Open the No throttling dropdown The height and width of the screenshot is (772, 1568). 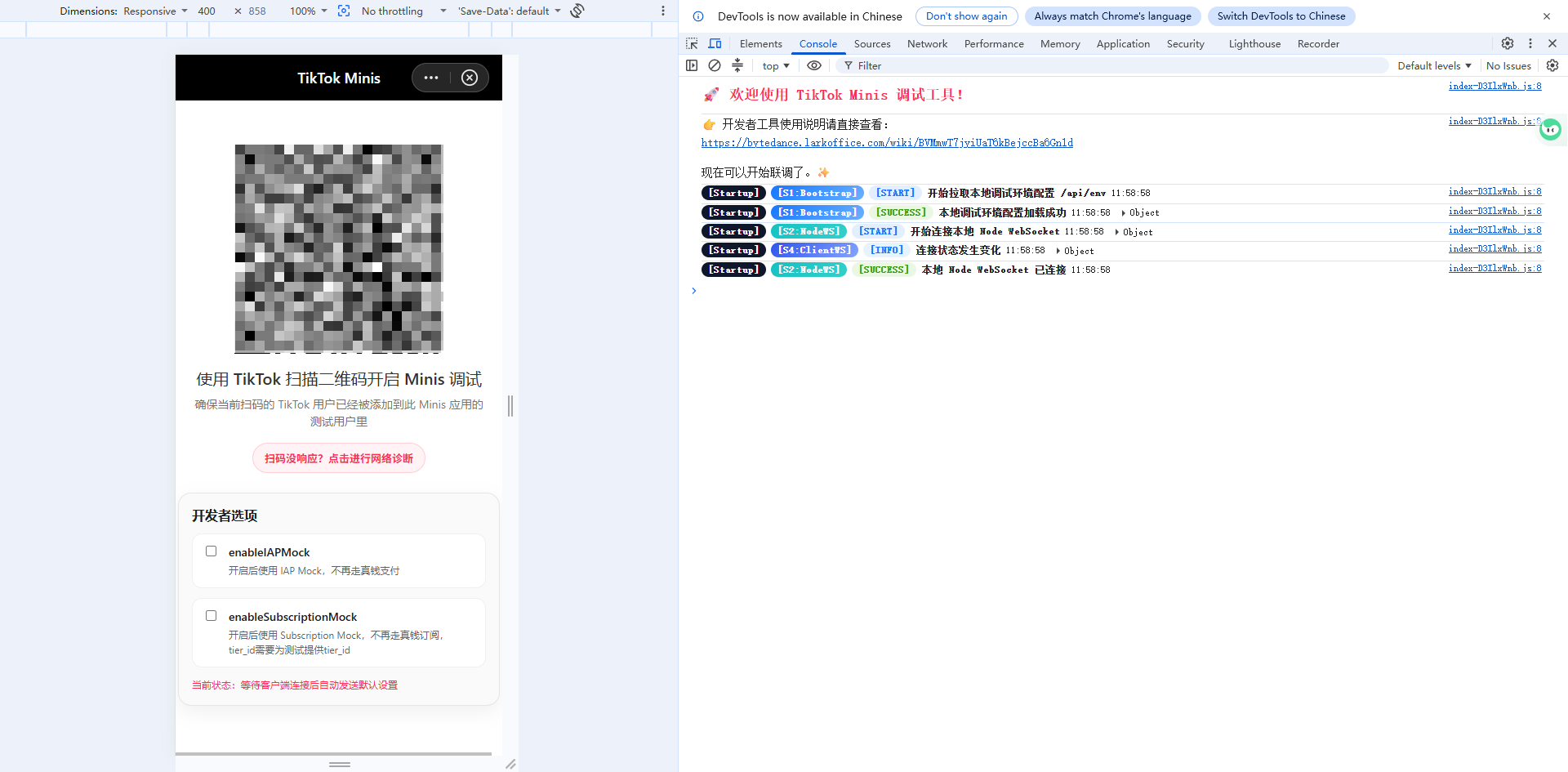[x=404, y=11]
